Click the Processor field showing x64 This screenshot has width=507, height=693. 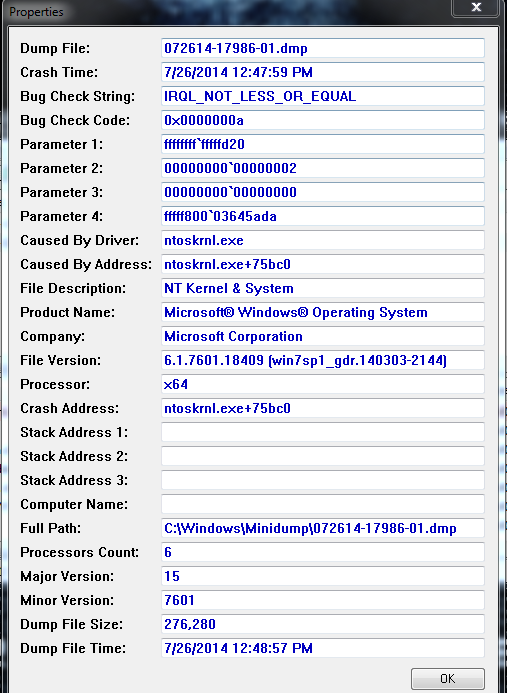pyautogui.click(x=323, y=384)
